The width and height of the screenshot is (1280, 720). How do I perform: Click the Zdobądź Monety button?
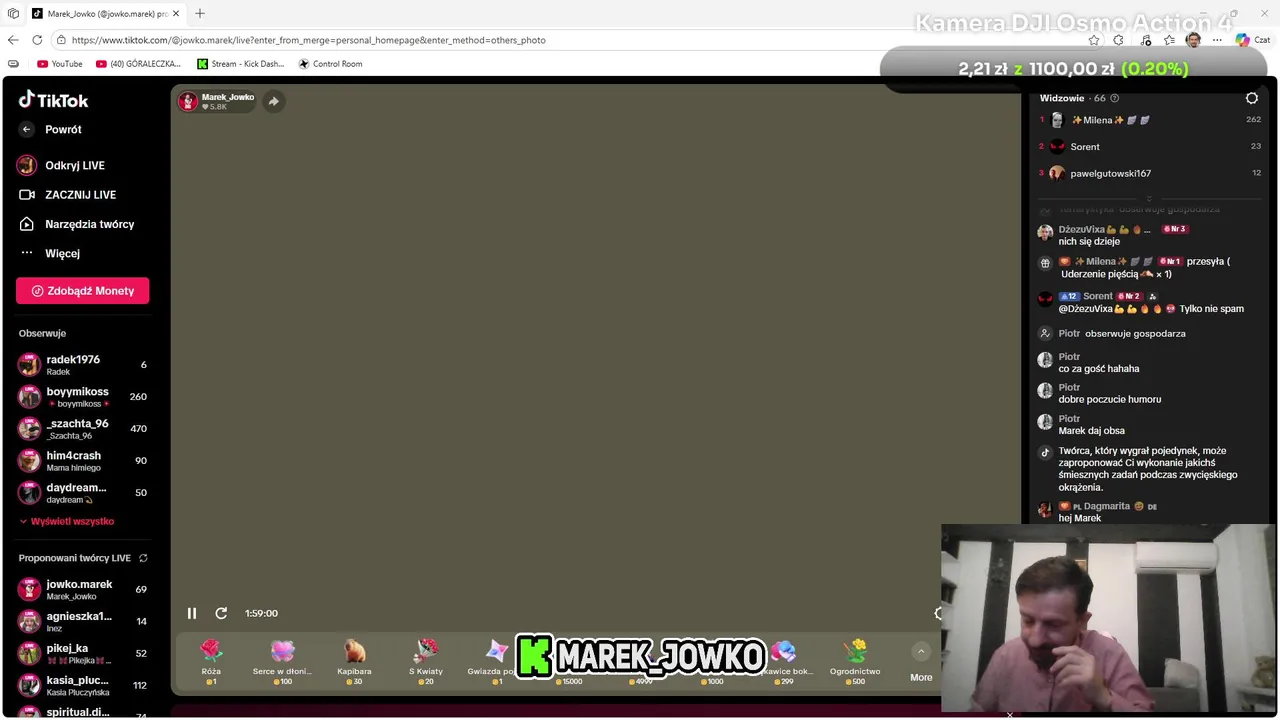82,291
